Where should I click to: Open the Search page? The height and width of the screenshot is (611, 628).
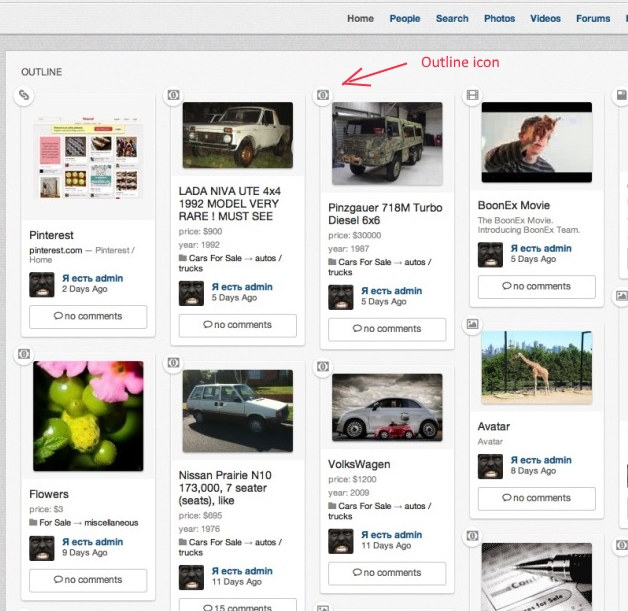coord(452,18)
